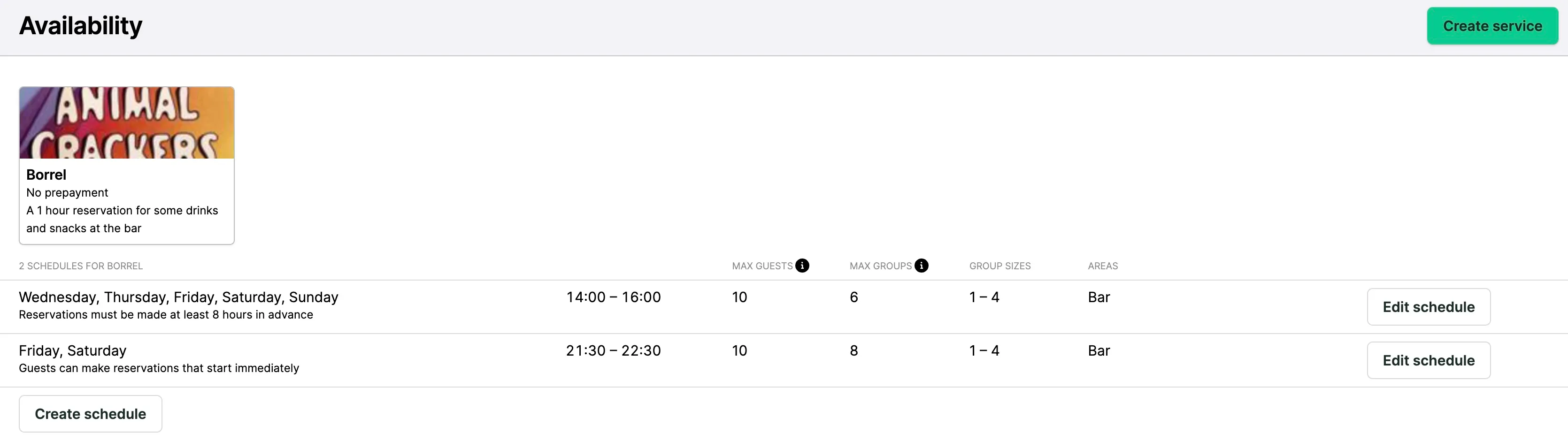The image size is (1568, 441).
Task: Edit schedule for the Wednesday–Sunday 14:00 slot
Action: pos(1429,306)
